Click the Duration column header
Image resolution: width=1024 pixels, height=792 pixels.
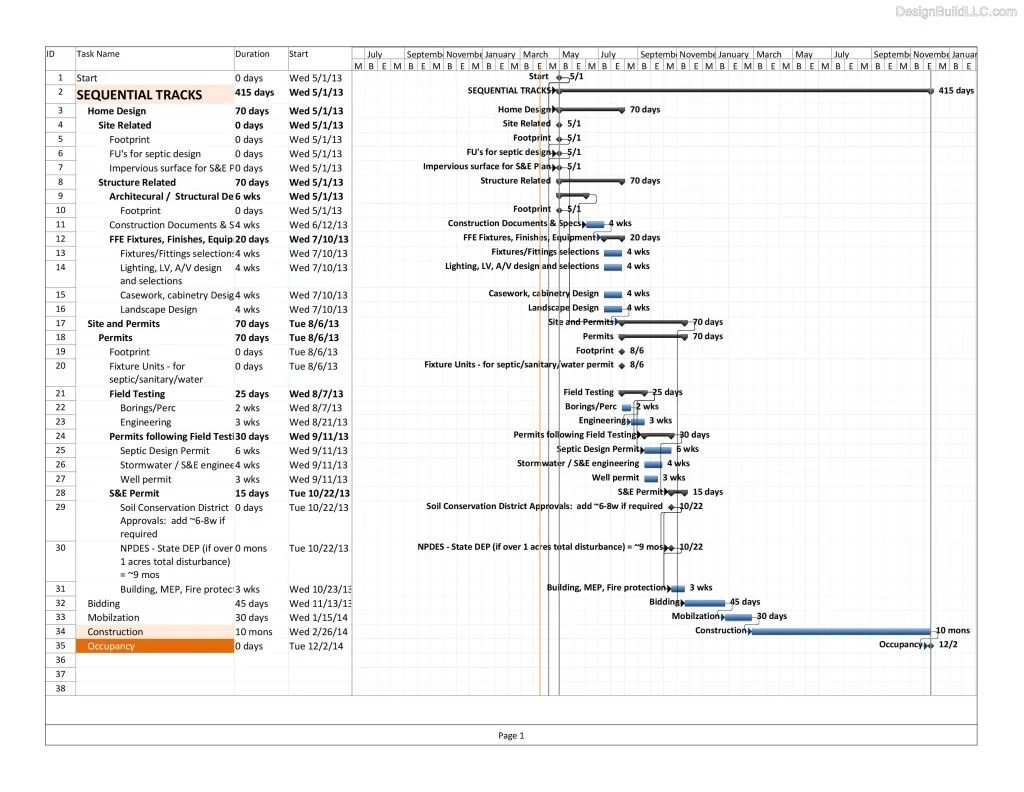252,54
